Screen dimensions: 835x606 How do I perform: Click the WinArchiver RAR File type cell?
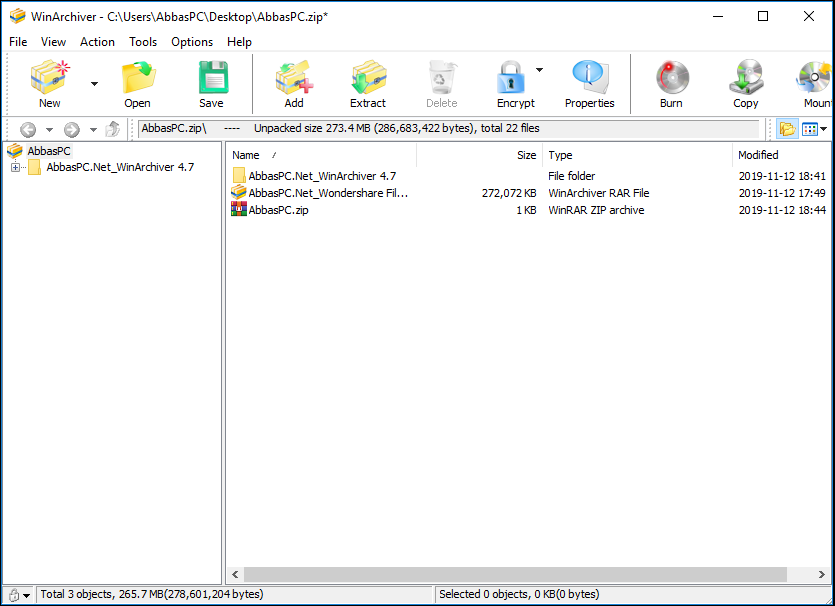point(599,193)
